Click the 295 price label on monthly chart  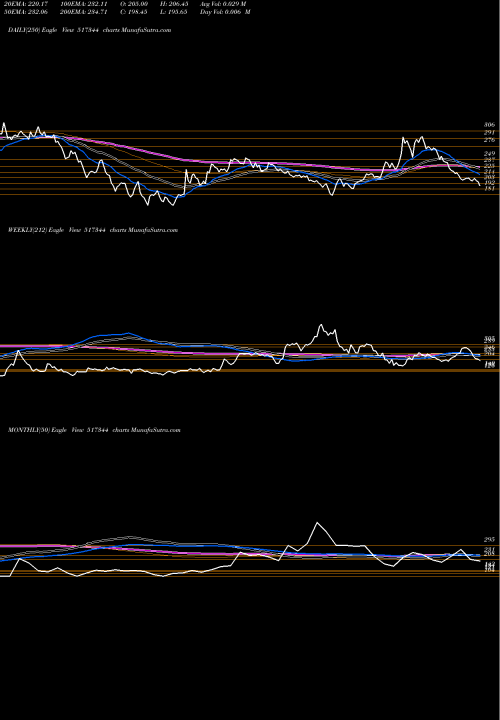tap(489, 540)
